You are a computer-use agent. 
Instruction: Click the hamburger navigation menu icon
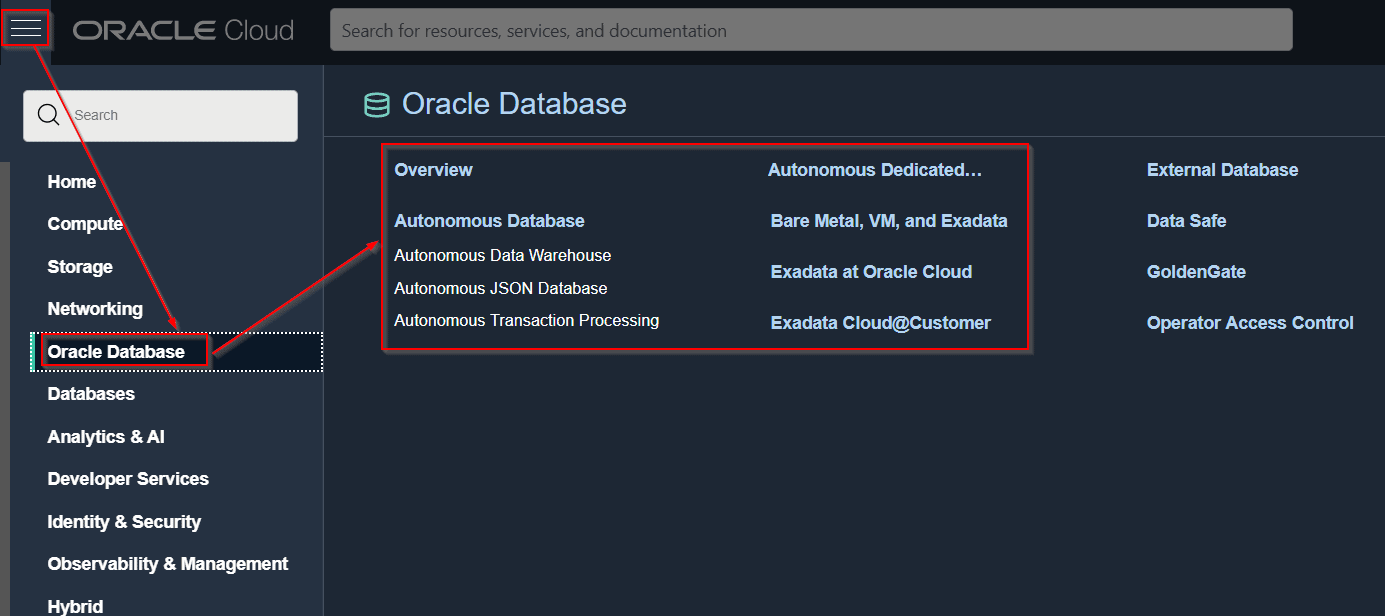(26, 29)
